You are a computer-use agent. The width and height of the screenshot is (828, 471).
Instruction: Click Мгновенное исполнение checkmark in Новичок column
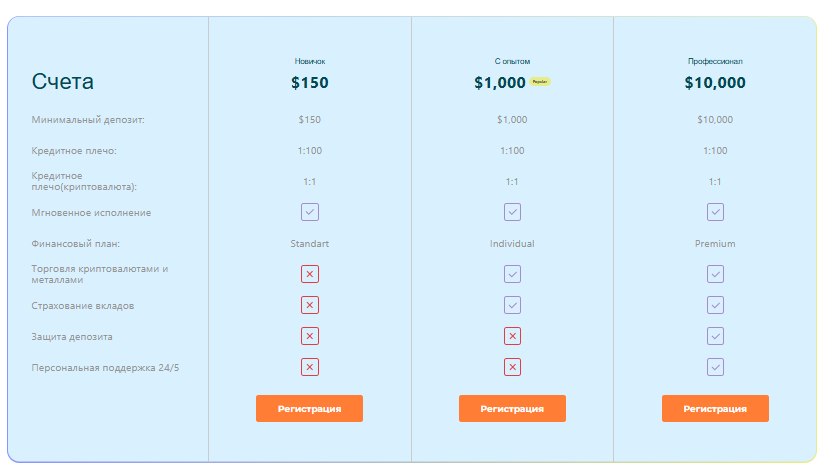point(310,212)
